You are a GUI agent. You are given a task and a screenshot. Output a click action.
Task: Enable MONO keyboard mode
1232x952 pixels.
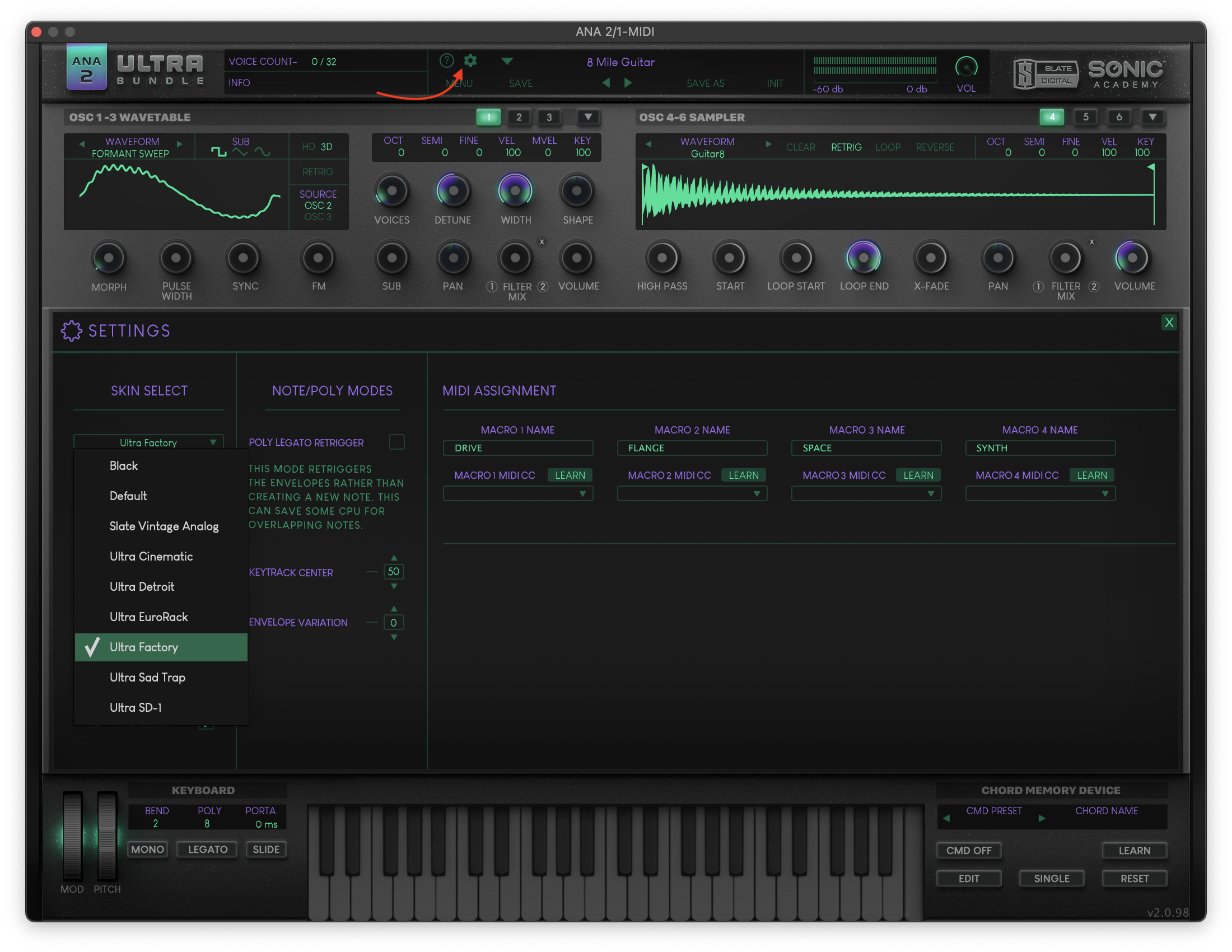pos(148,850)
